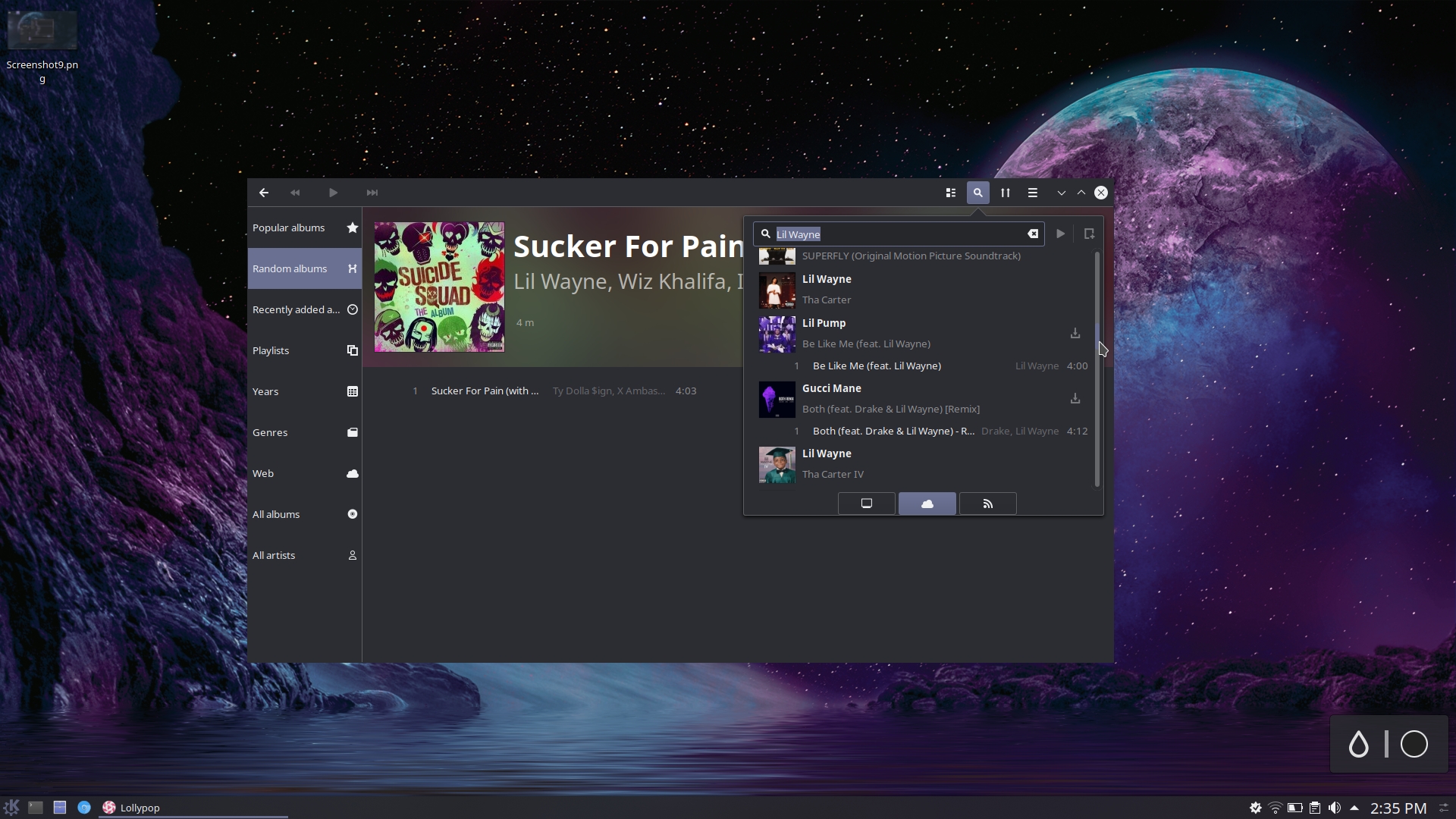
Task: Browse albums by Genres
Action: pyautogui.click(x=305, y=432)
